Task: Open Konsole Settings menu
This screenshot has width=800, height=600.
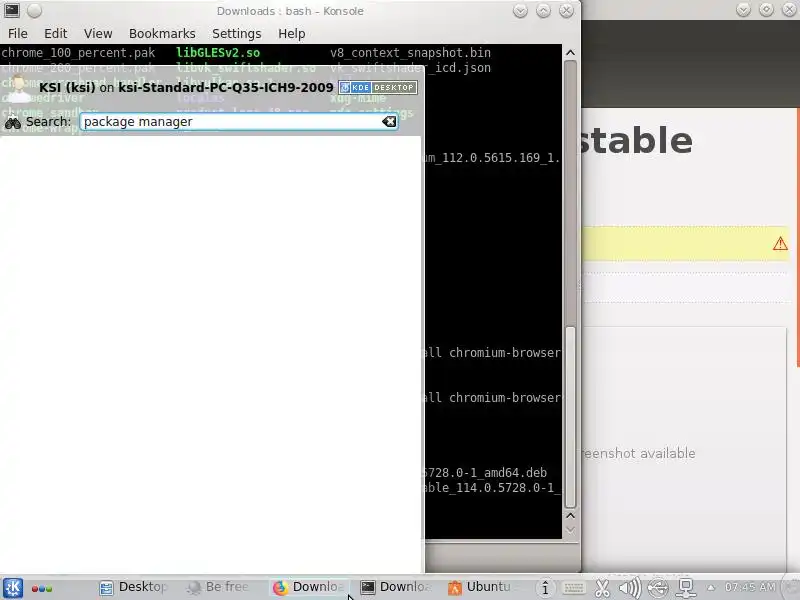Action: coord(236,34)
